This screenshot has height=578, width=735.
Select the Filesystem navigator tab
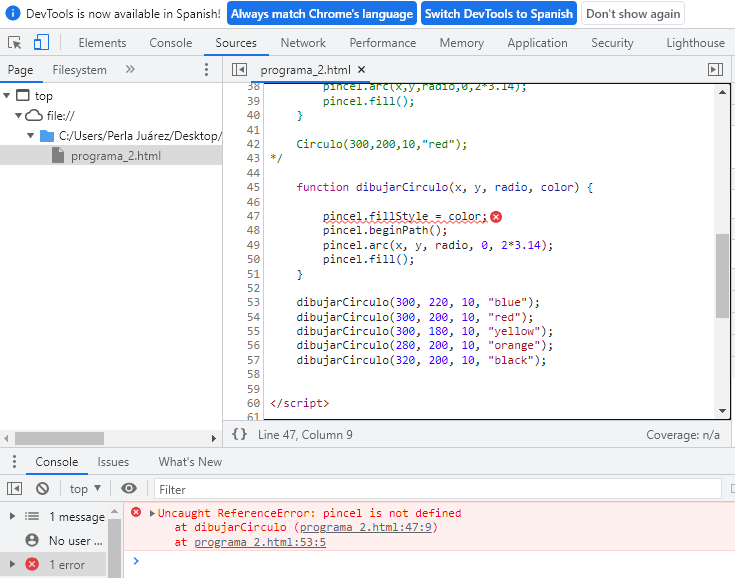79,70
